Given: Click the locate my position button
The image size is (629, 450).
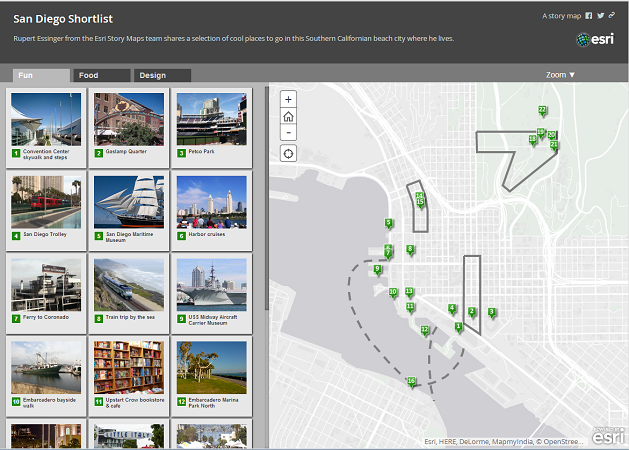Looking at the screenshot, I should coord(289,153).
